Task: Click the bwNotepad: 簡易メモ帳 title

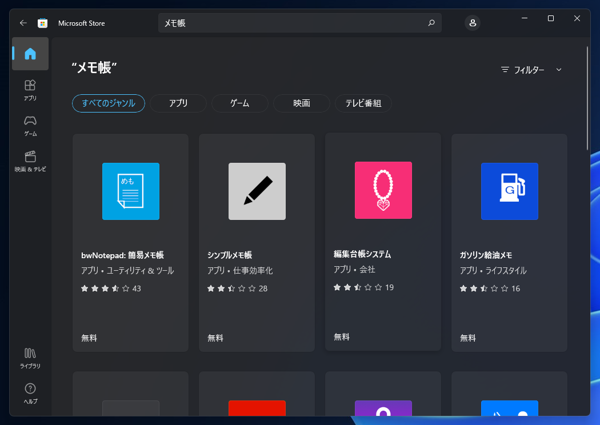Action: (122, 255)
